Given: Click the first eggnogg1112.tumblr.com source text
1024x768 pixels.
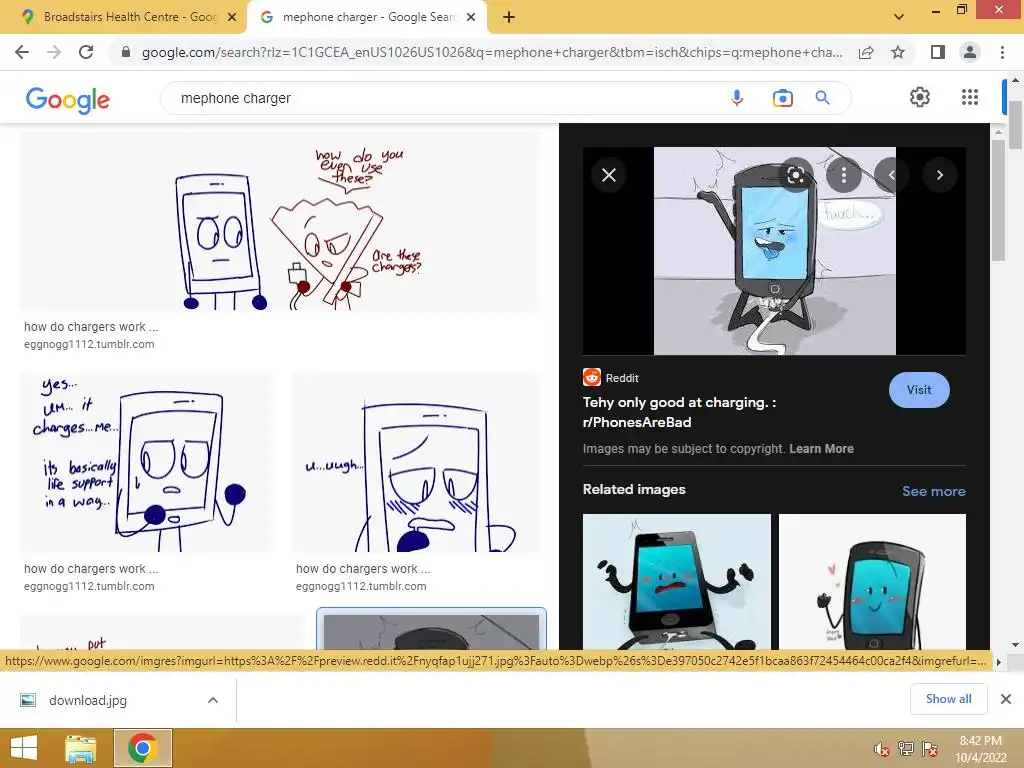Looking at the screenshot, I should point(89,344).
